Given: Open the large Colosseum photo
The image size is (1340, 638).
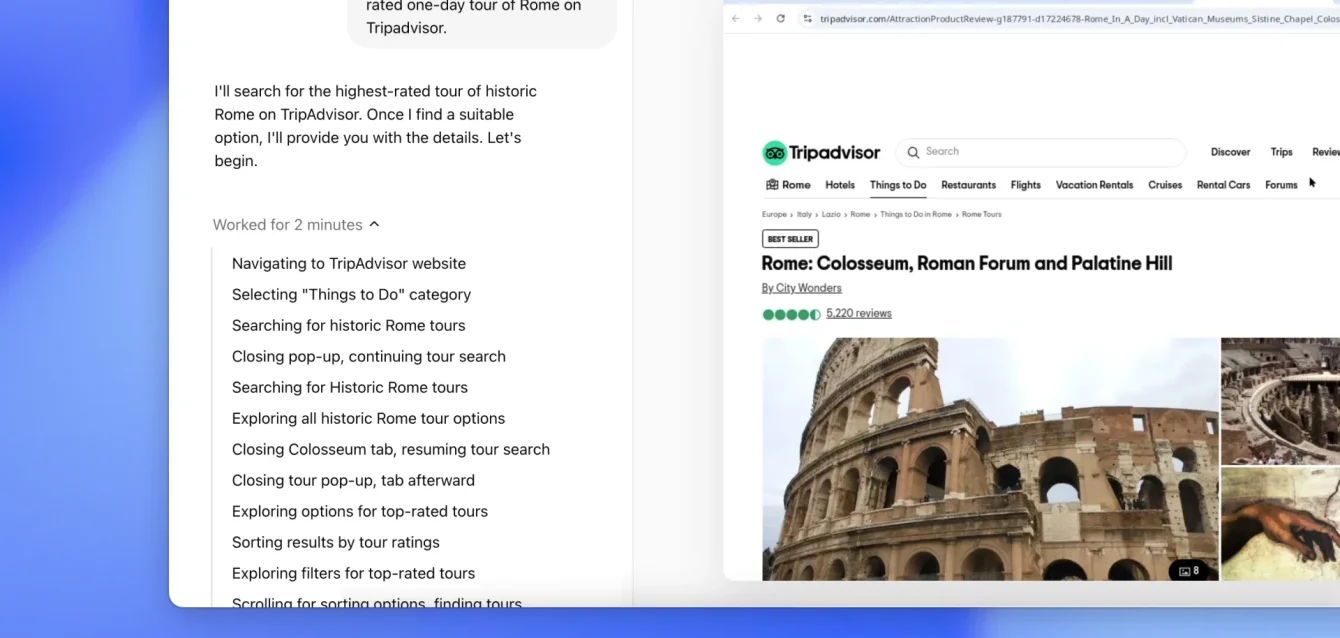Looking at the screenshot, I should pos(990,458).
